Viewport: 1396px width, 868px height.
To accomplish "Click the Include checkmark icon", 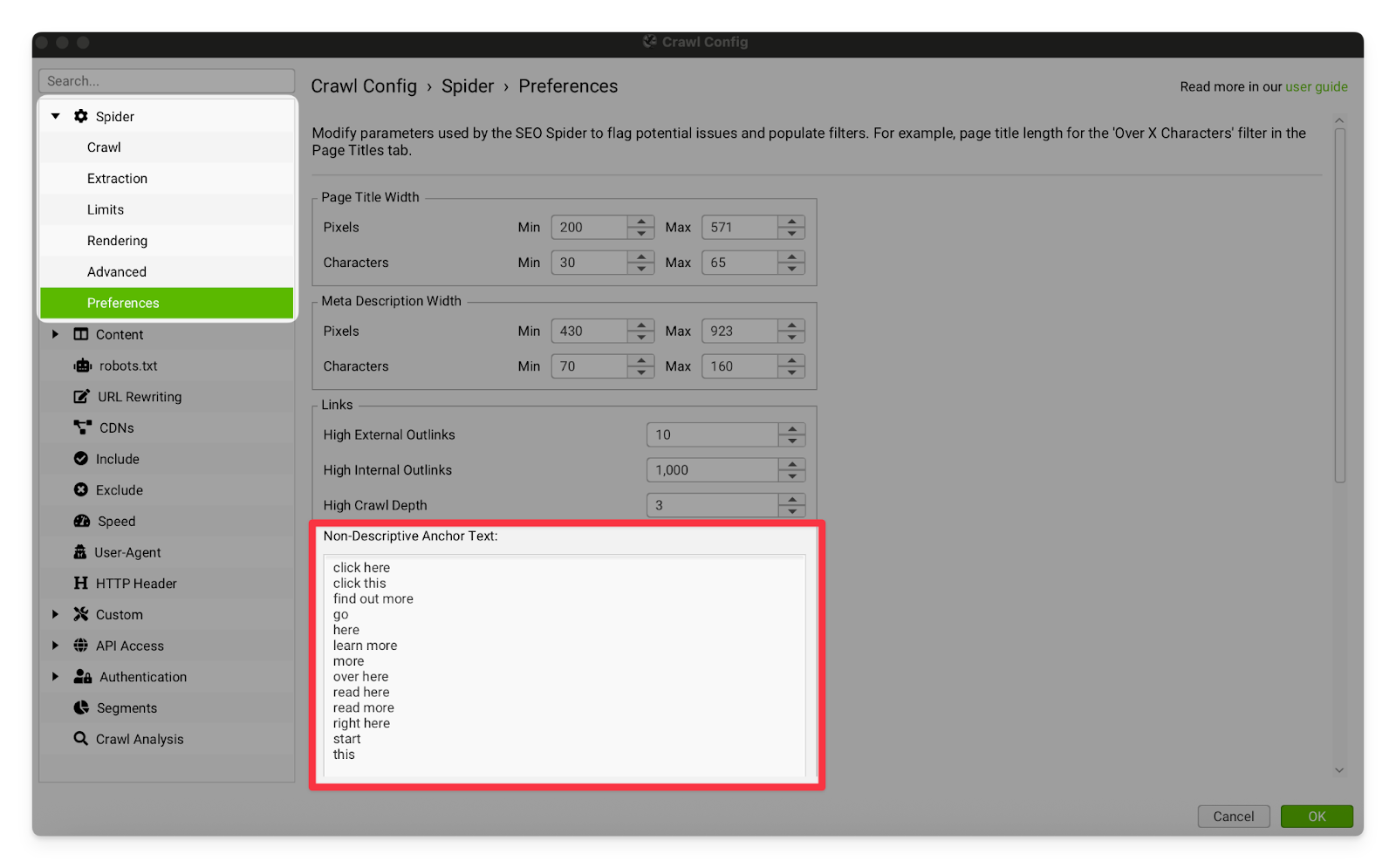I will [x=81, y=459].
